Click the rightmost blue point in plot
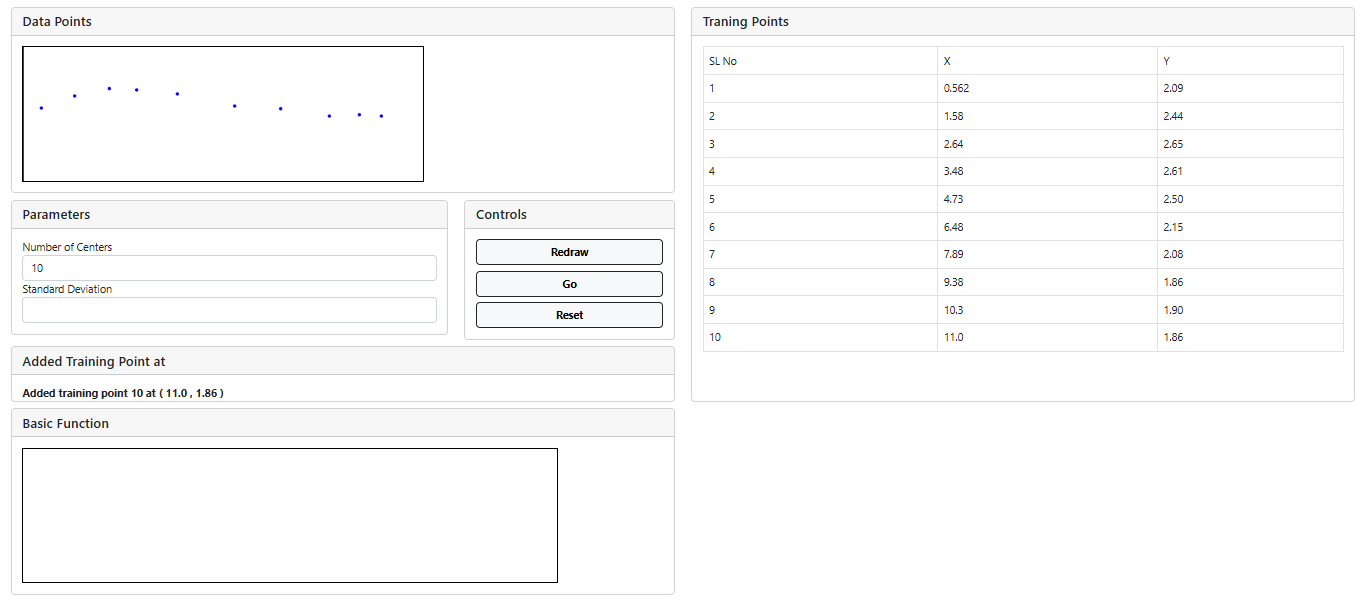The width and height of the screenshot is (1366, 602). (x=381, y=116)
